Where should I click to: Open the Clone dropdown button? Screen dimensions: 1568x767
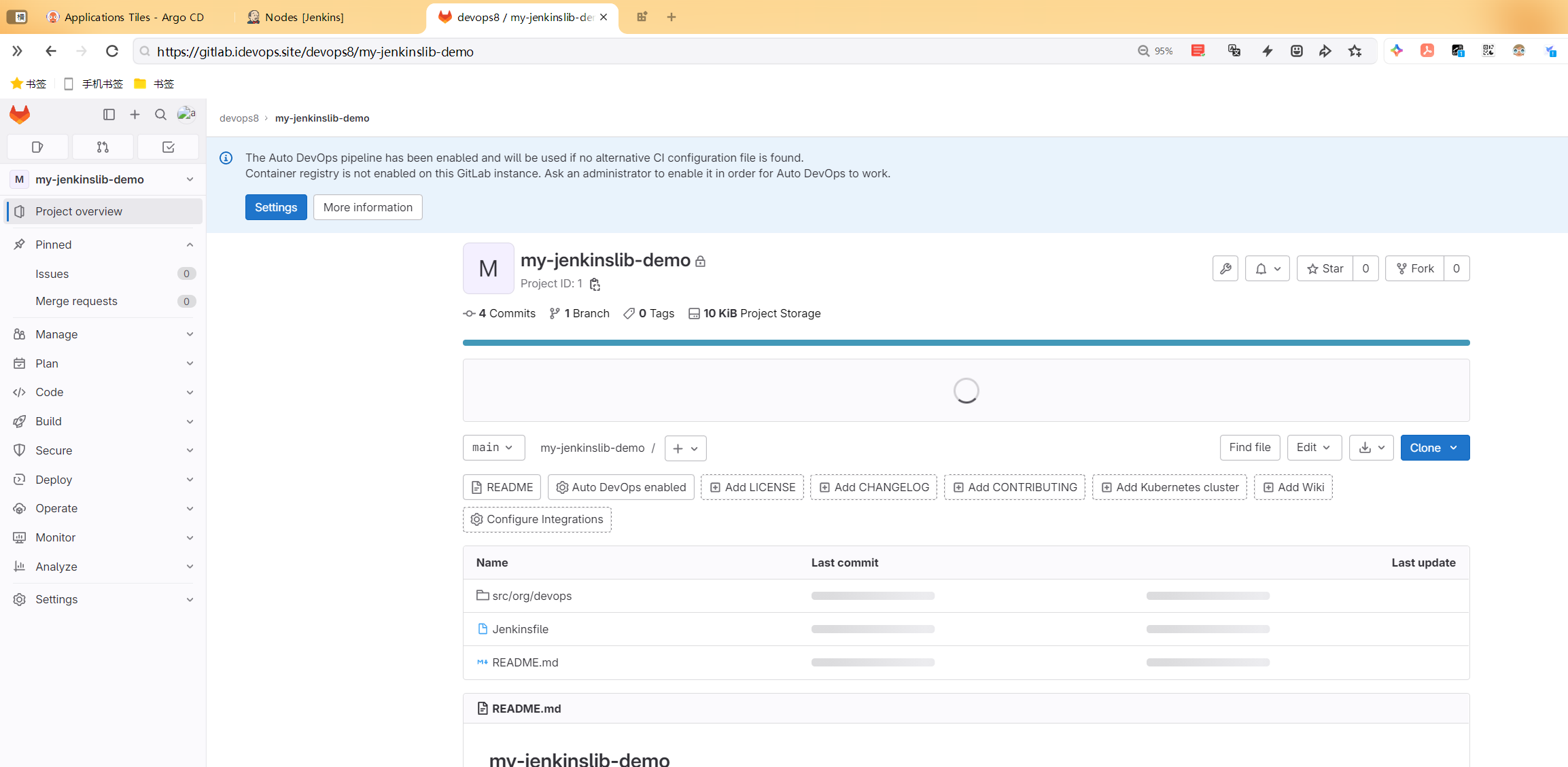tap(1435, 448)
